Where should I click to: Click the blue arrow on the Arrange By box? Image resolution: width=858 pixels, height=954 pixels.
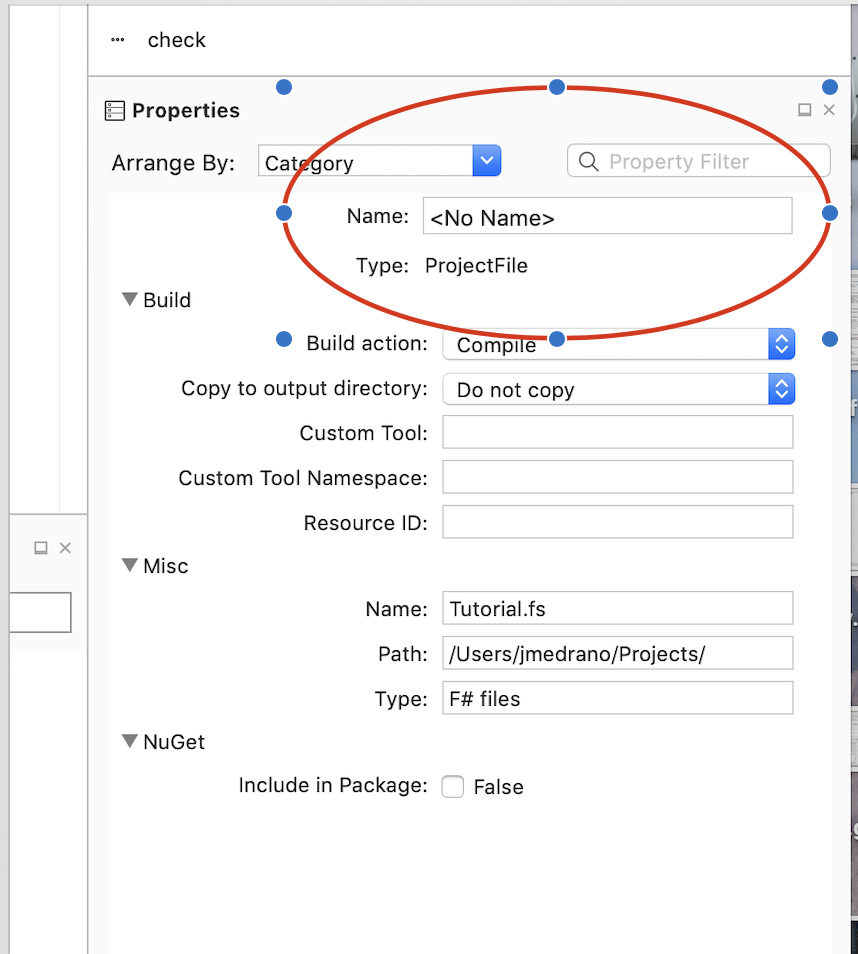click(487, 160)
